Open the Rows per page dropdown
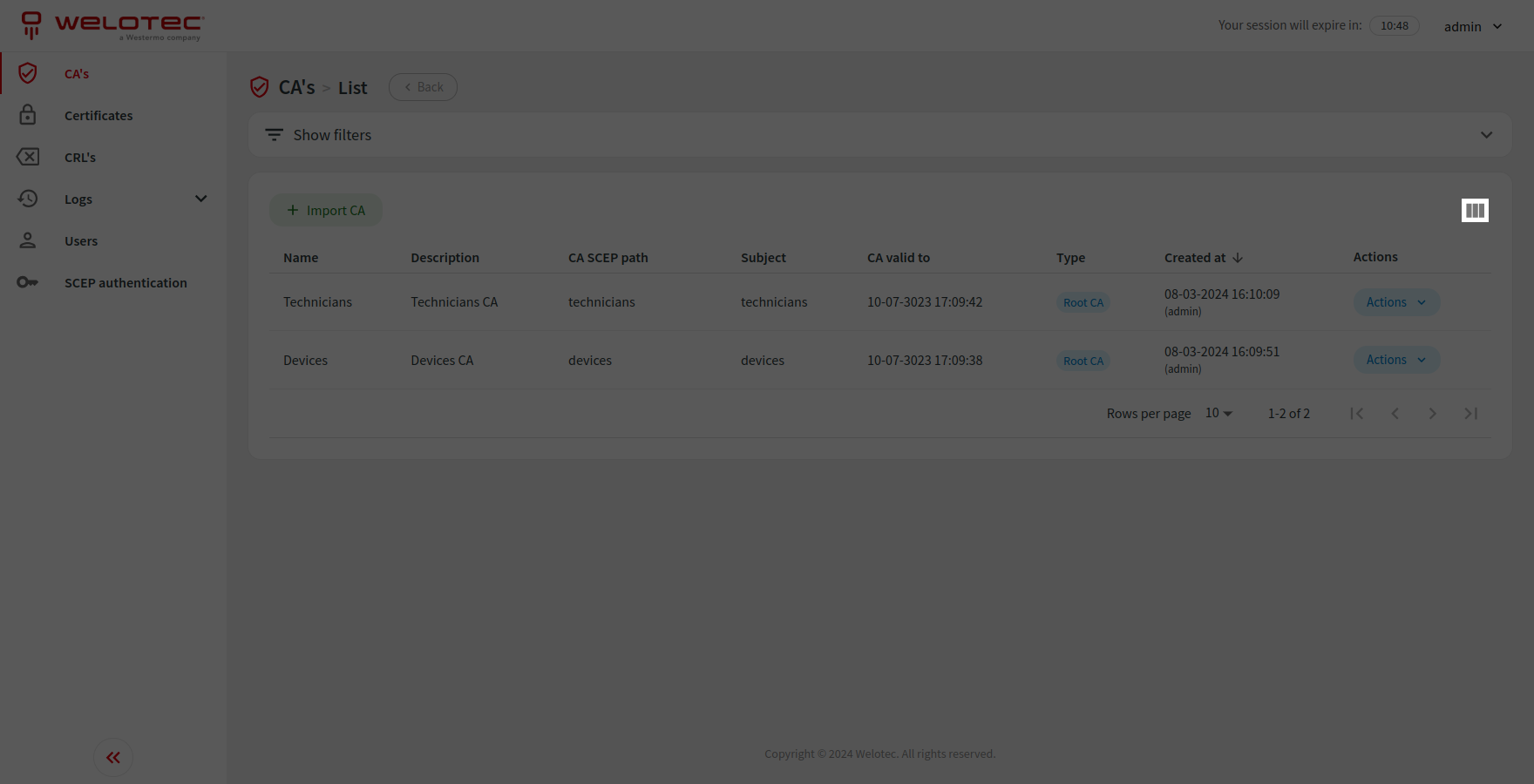Screen dimensions: 1534x784 coord(1218,414)
